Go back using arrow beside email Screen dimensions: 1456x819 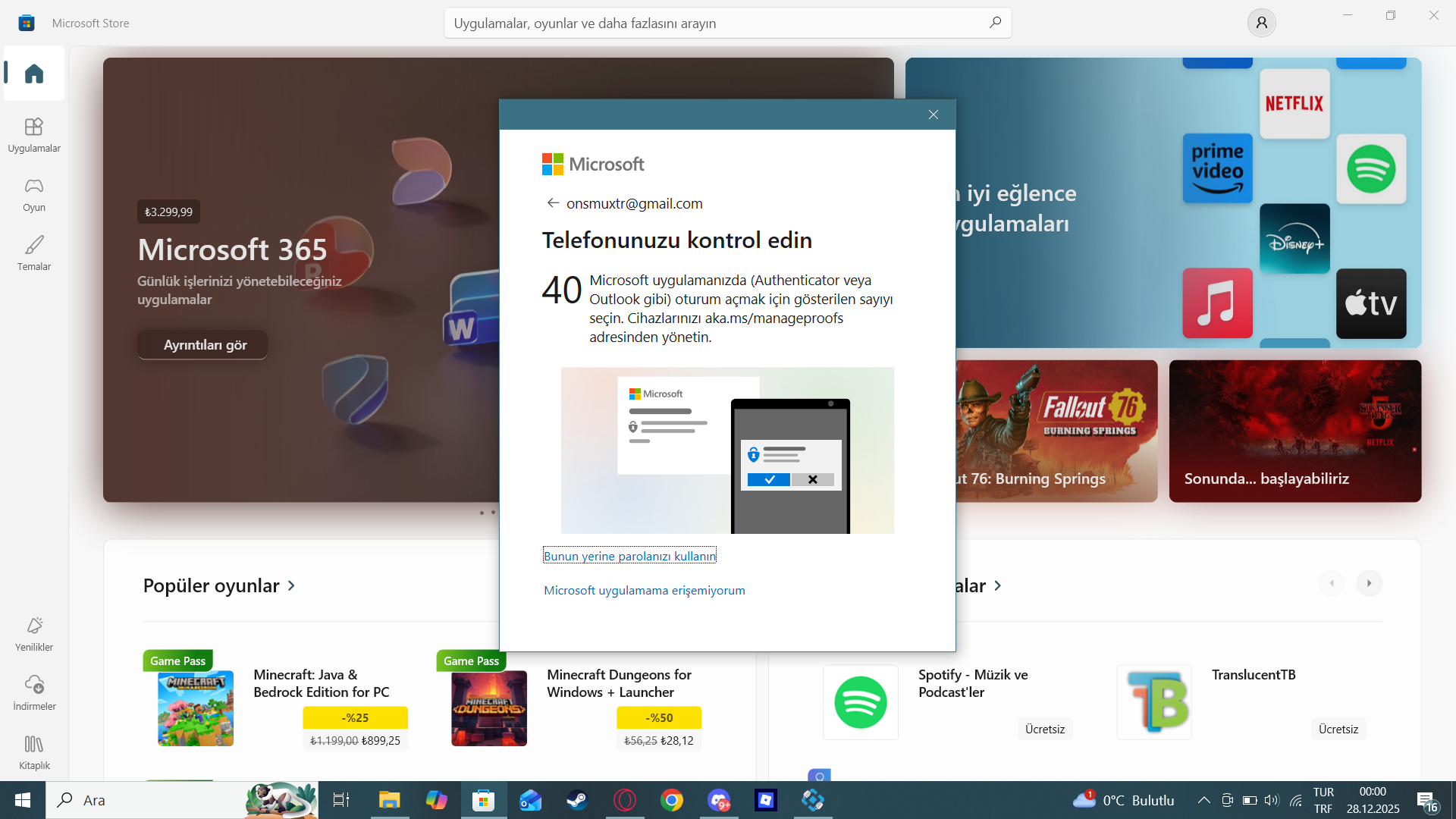click(x=553, y=203)
